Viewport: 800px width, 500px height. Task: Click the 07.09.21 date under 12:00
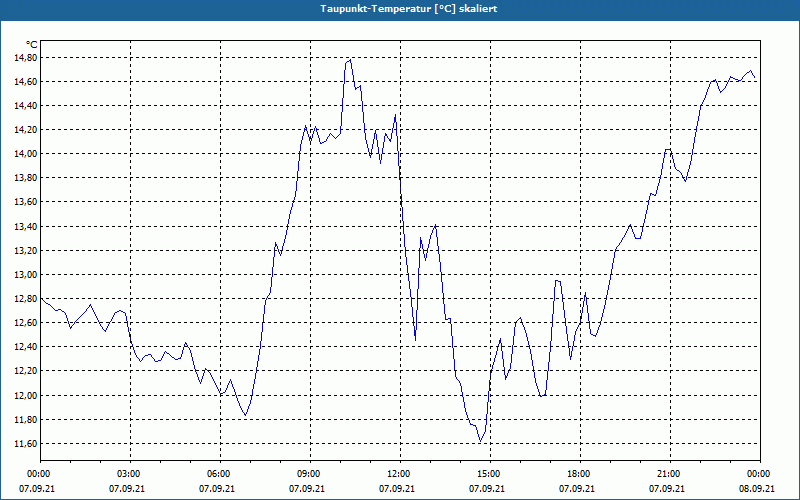(x=397, y=489)
